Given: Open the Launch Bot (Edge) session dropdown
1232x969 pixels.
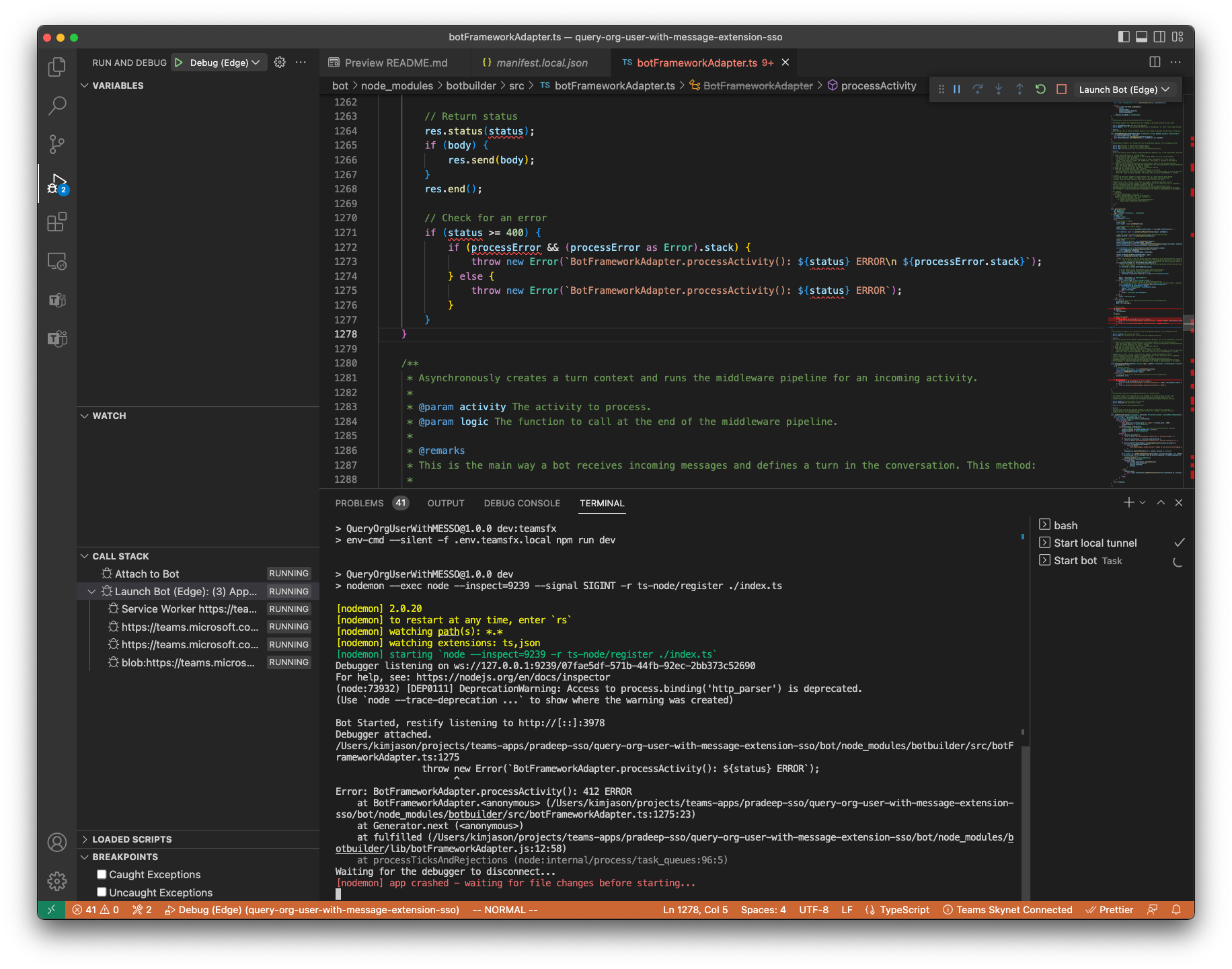Looking at the screenshot, I should [1124, 89].
